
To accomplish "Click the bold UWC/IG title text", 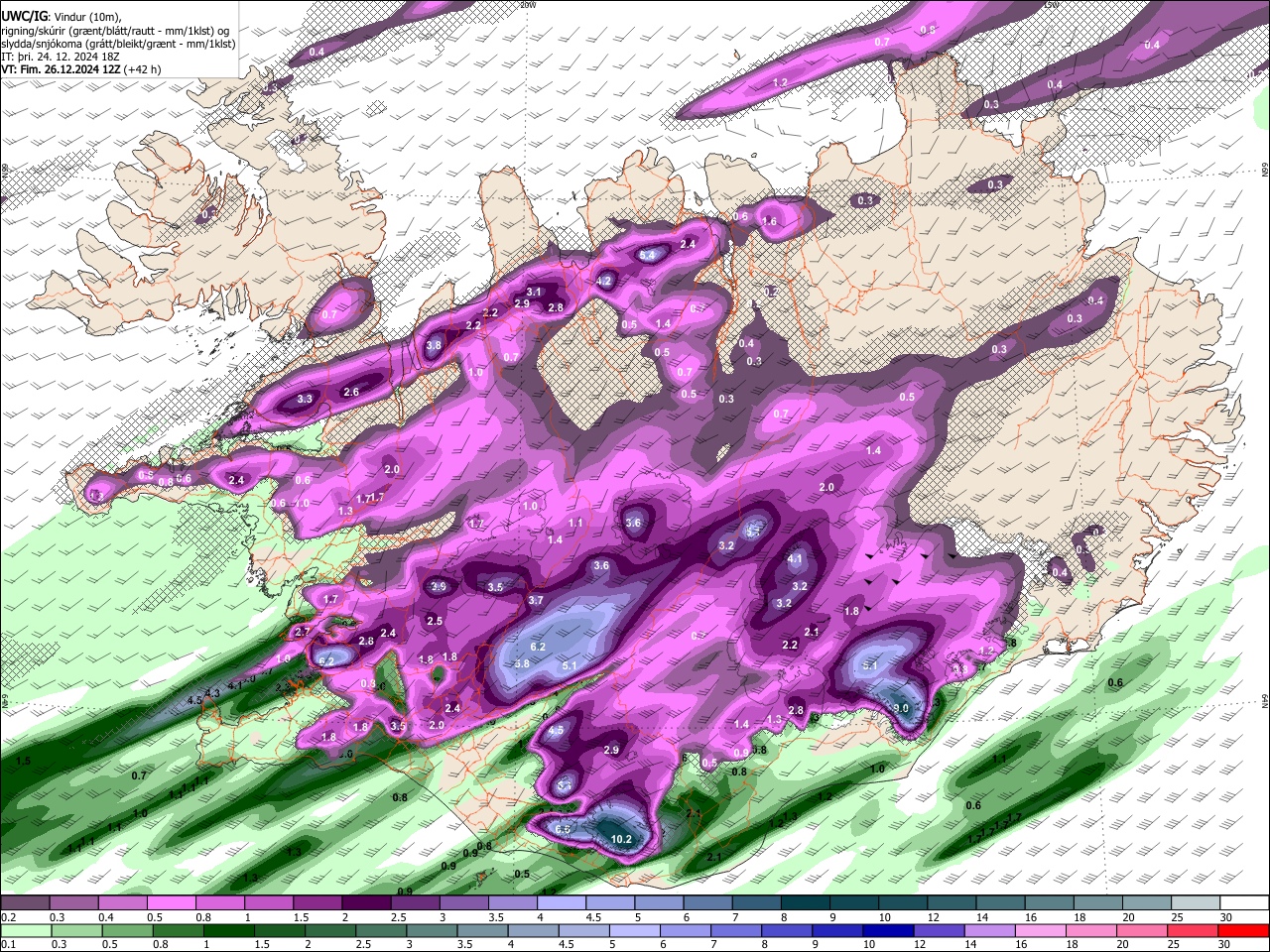I will [x=23, y=15].
